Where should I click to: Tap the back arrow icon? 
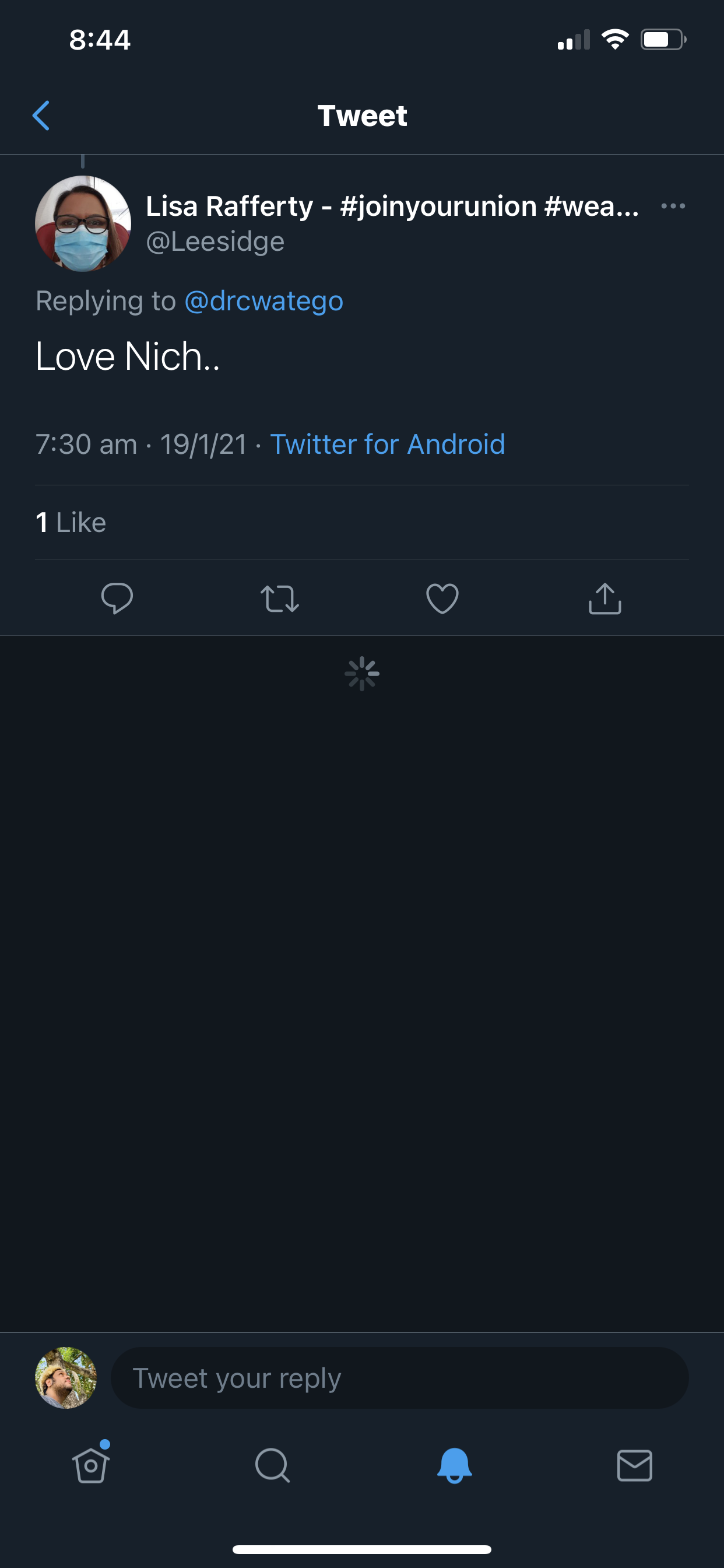(41, 116)
